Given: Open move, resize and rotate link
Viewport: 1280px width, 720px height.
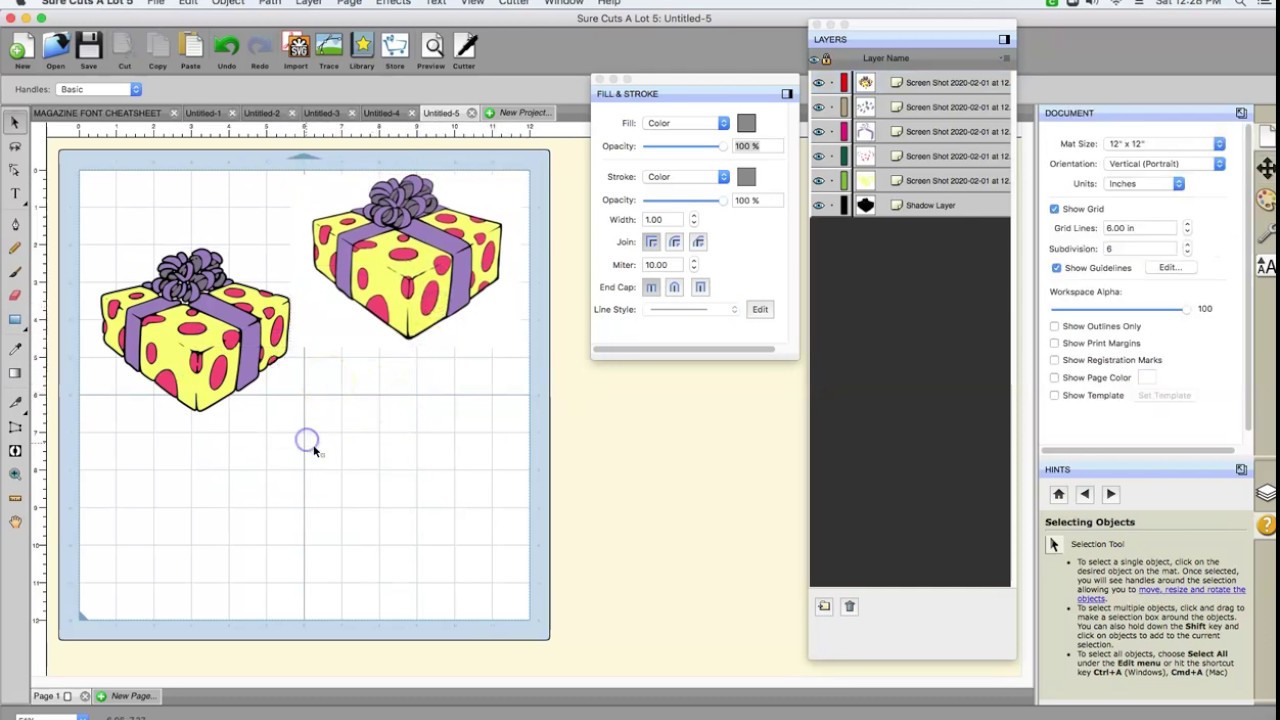Looking at the screenshot, I should (x=1161, y=594).
